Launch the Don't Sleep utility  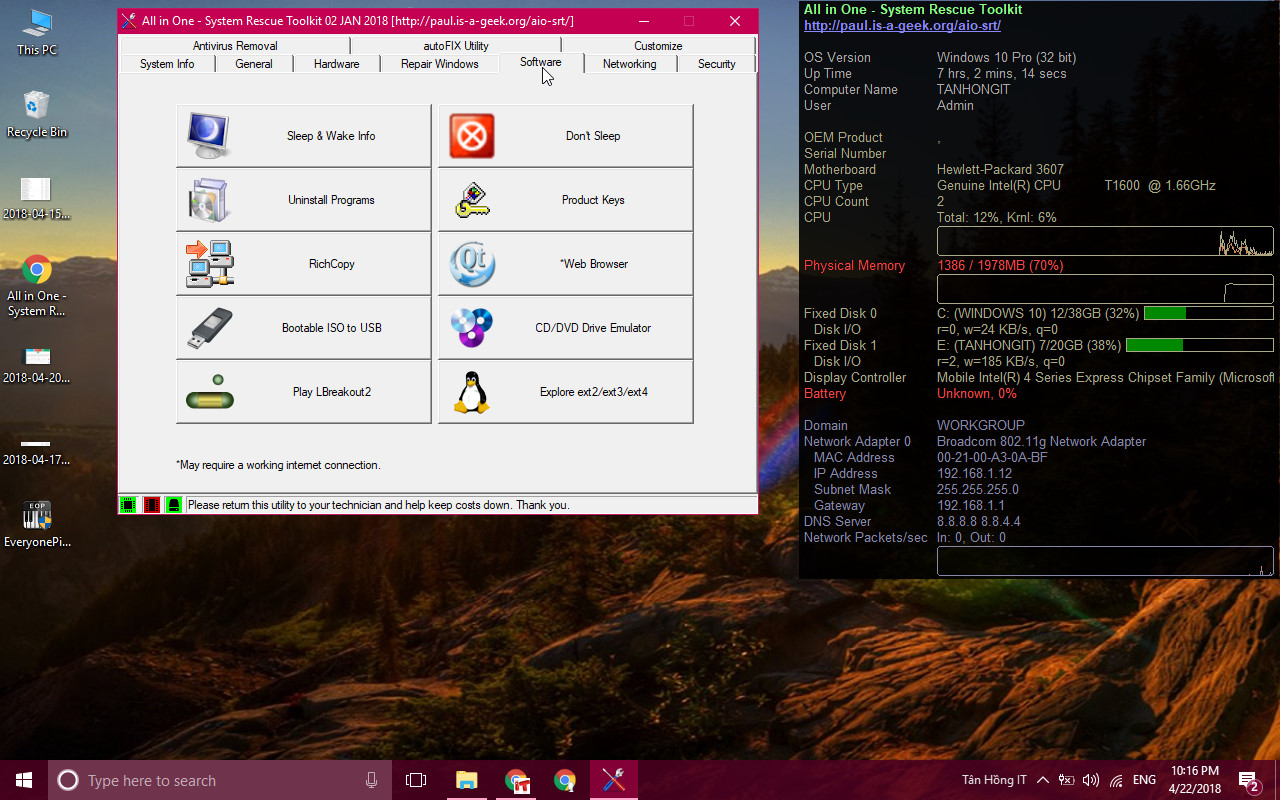pos(566,136)
